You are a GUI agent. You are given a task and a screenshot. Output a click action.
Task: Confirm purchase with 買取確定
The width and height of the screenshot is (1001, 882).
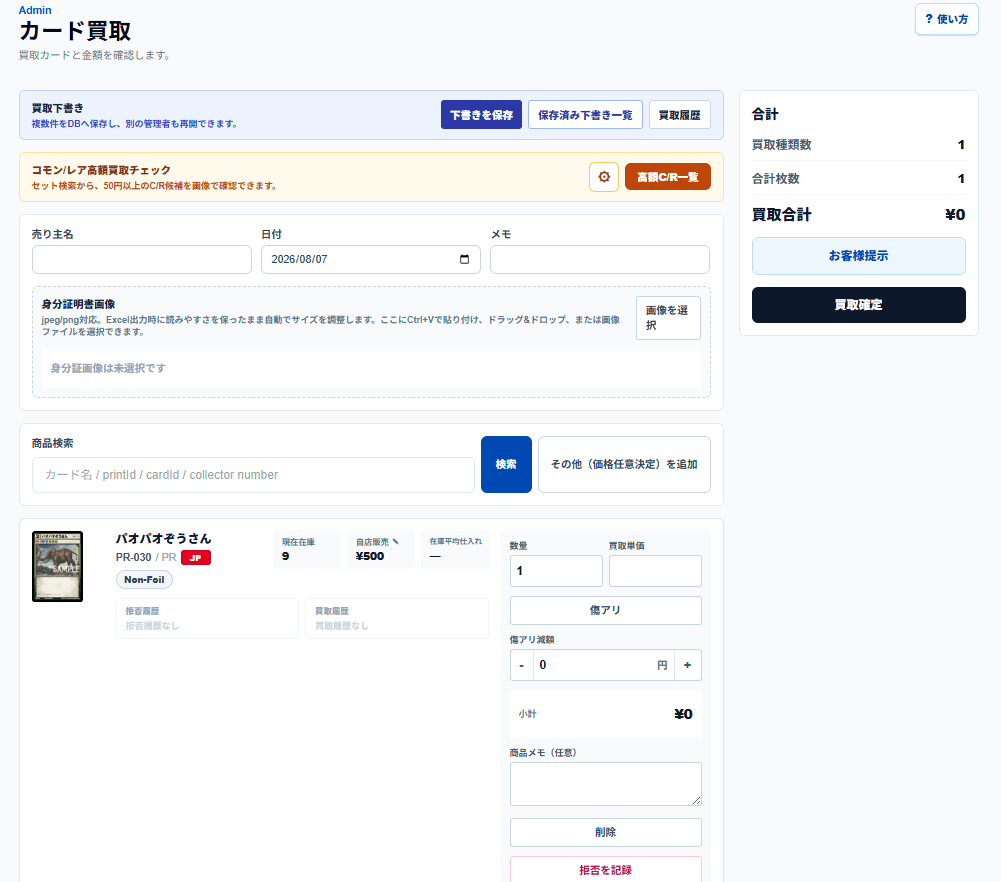859,305
